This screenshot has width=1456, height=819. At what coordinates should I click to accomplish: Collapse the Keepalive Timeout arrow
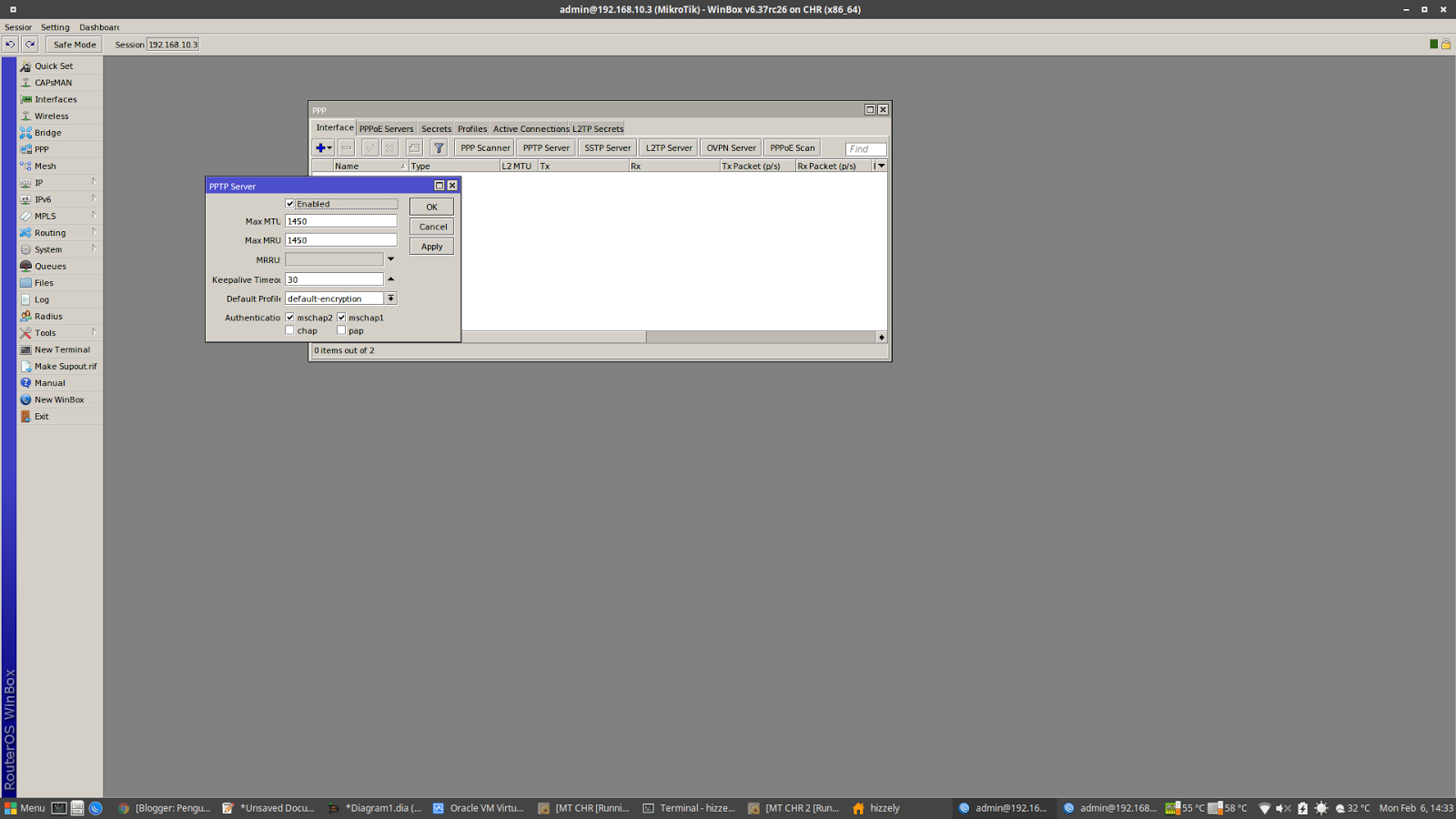pyautogui.click(x=390, y=279)
